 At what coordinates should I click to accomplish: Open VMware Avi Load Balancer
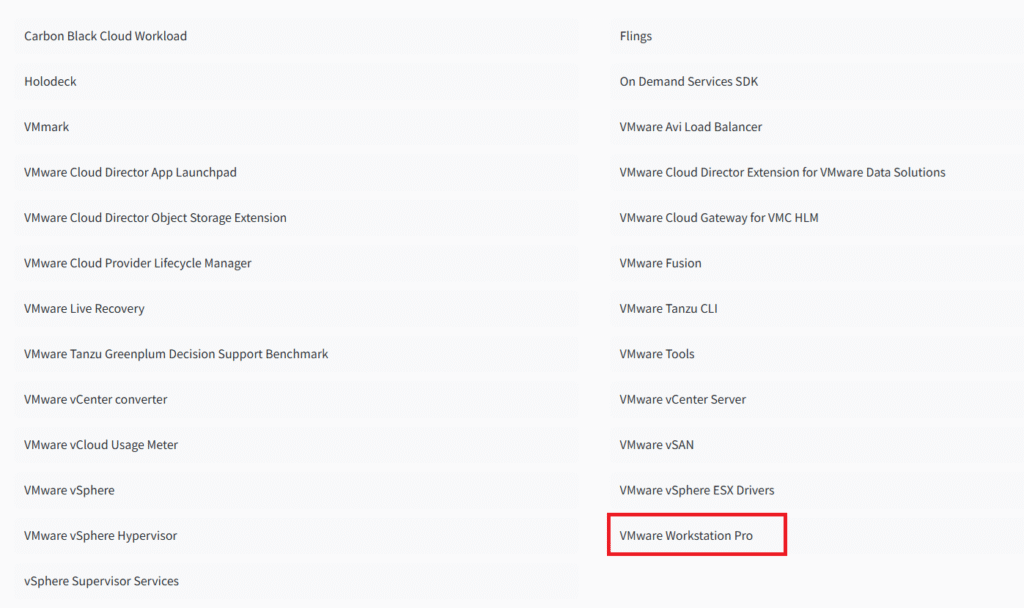[690, 127]
